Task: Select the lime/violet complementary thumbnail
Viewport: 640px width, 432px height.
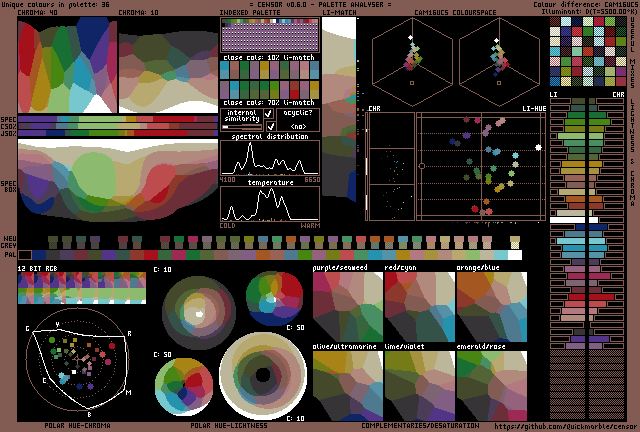Action: pyautogui.click(x=420, y=386)
